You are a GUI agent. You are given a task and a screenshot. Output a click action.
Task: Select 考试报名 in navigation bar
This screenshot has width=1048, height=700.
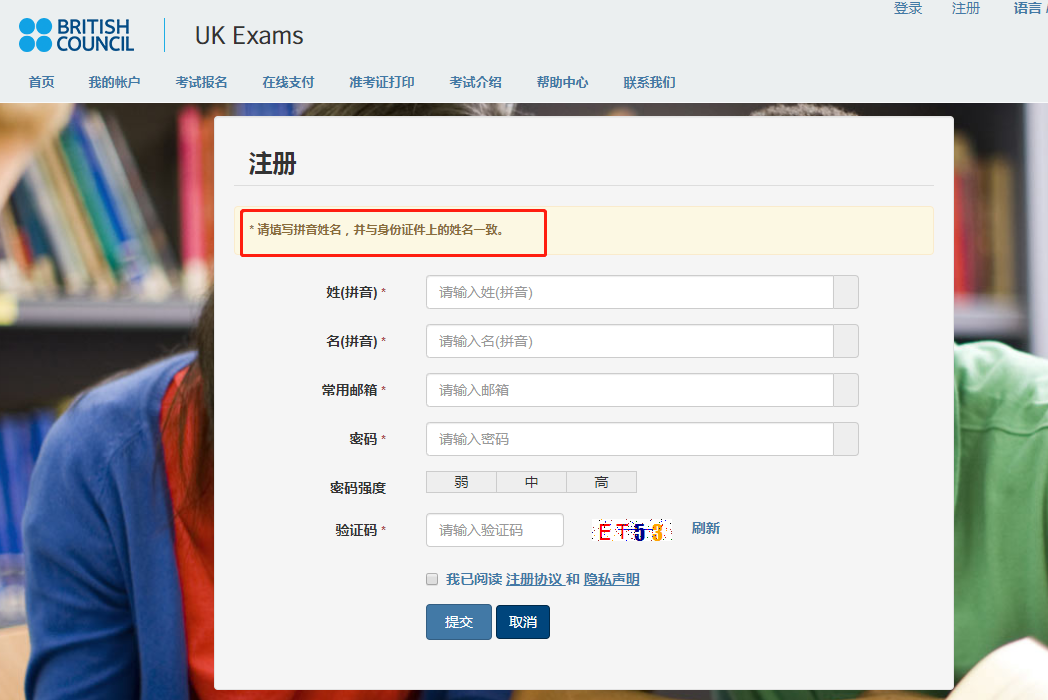coord(201,82)
